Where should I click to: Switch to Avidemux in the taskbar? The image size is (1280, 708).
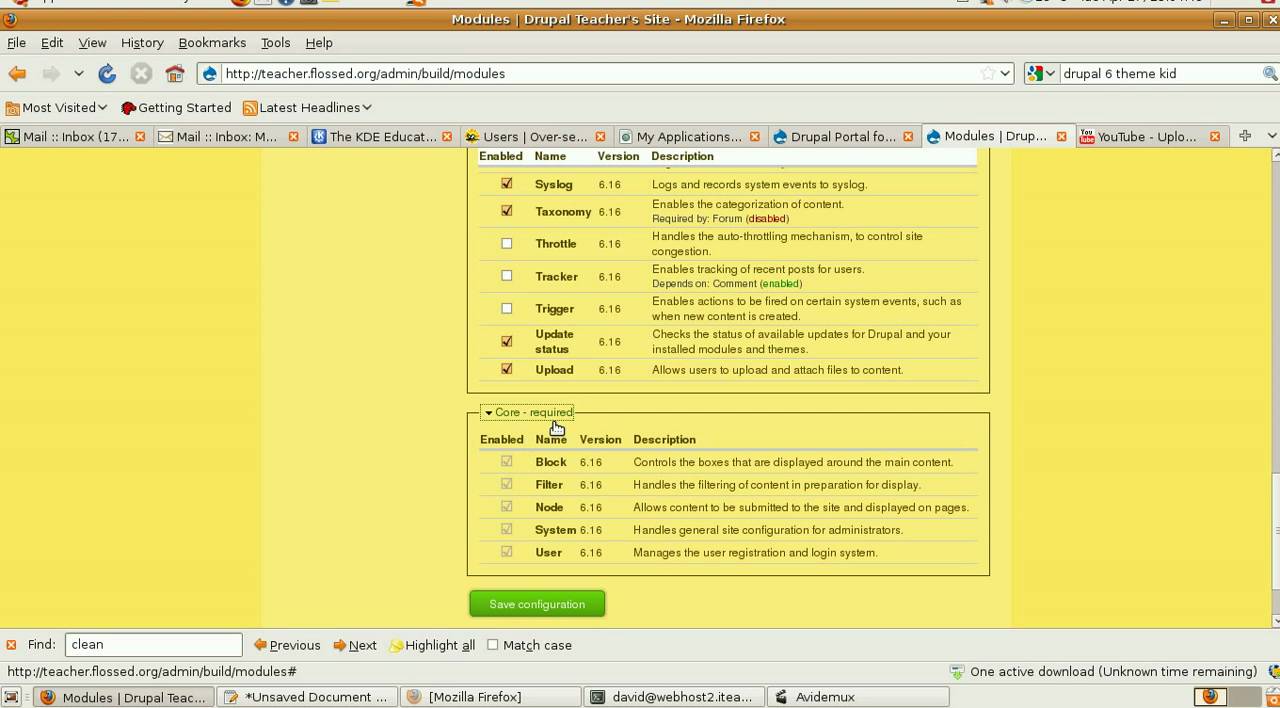tap(858, 697)
